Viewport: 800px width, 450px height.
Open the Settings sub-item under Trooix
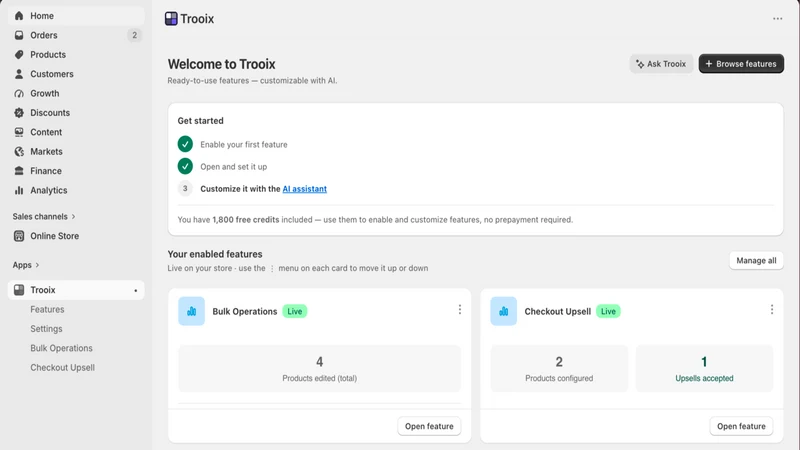[46, 329]
